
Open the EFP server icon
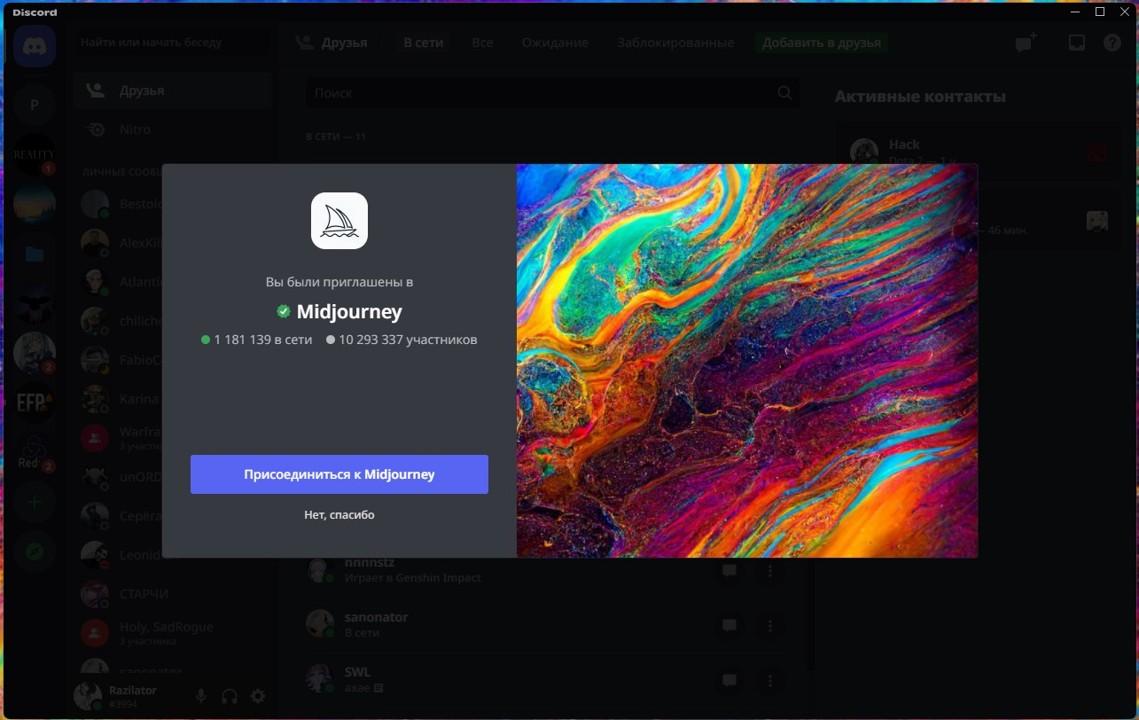click(x=34, y=403)
